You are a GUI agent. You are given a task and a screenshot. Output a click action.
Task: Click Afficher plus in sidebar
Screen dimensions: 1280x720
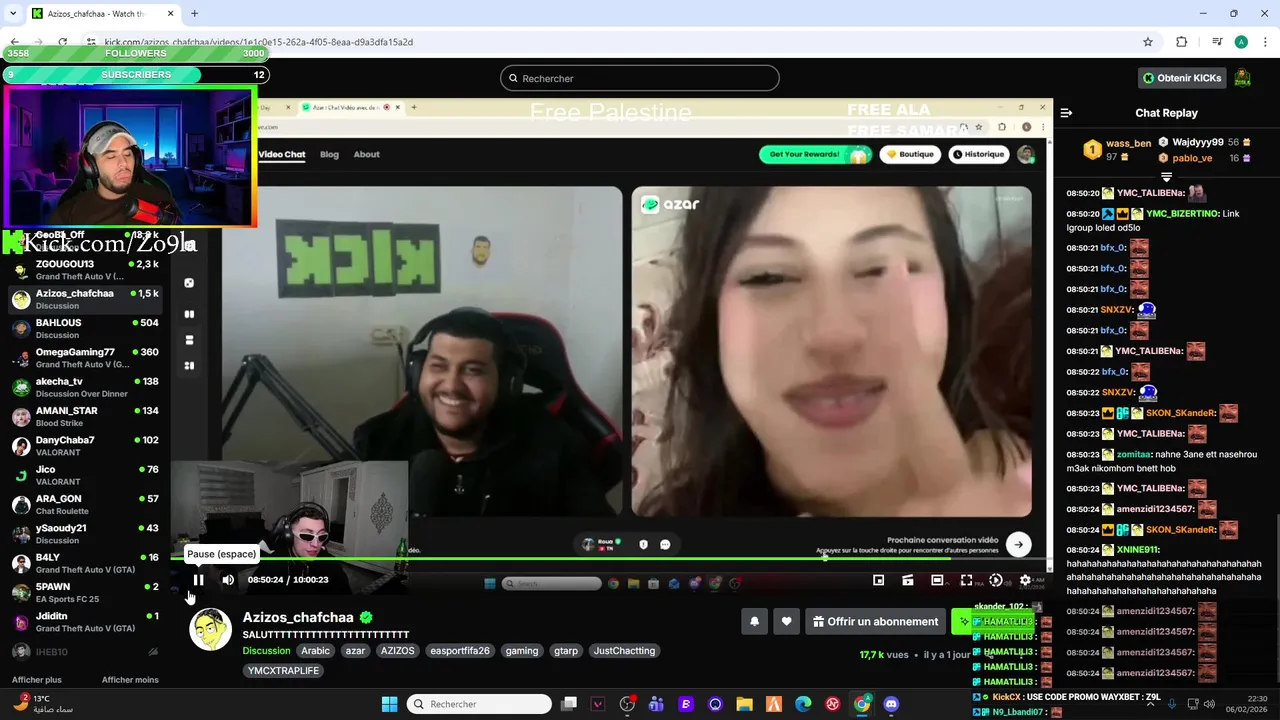coord(37,680)
